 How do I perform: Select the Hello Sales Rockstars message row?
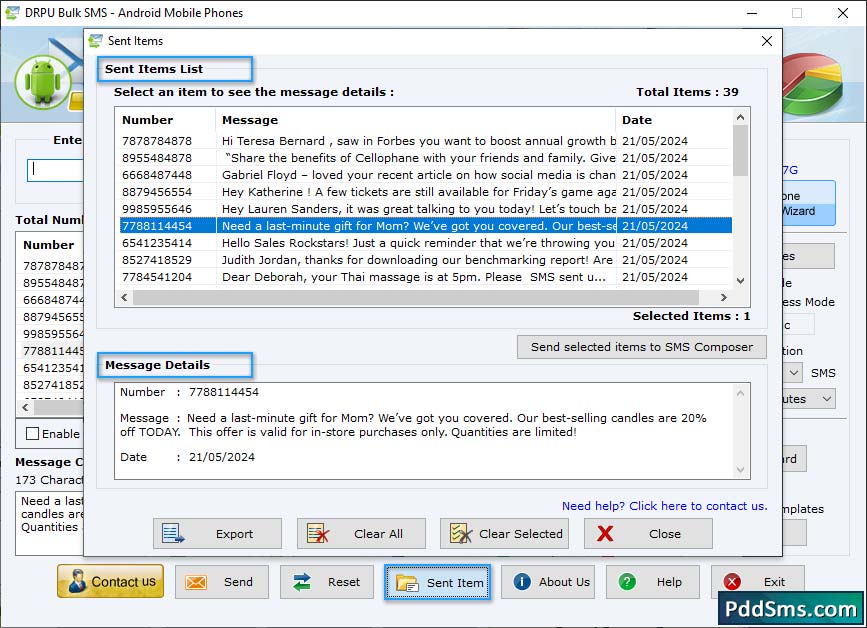[x=426, y=243]
